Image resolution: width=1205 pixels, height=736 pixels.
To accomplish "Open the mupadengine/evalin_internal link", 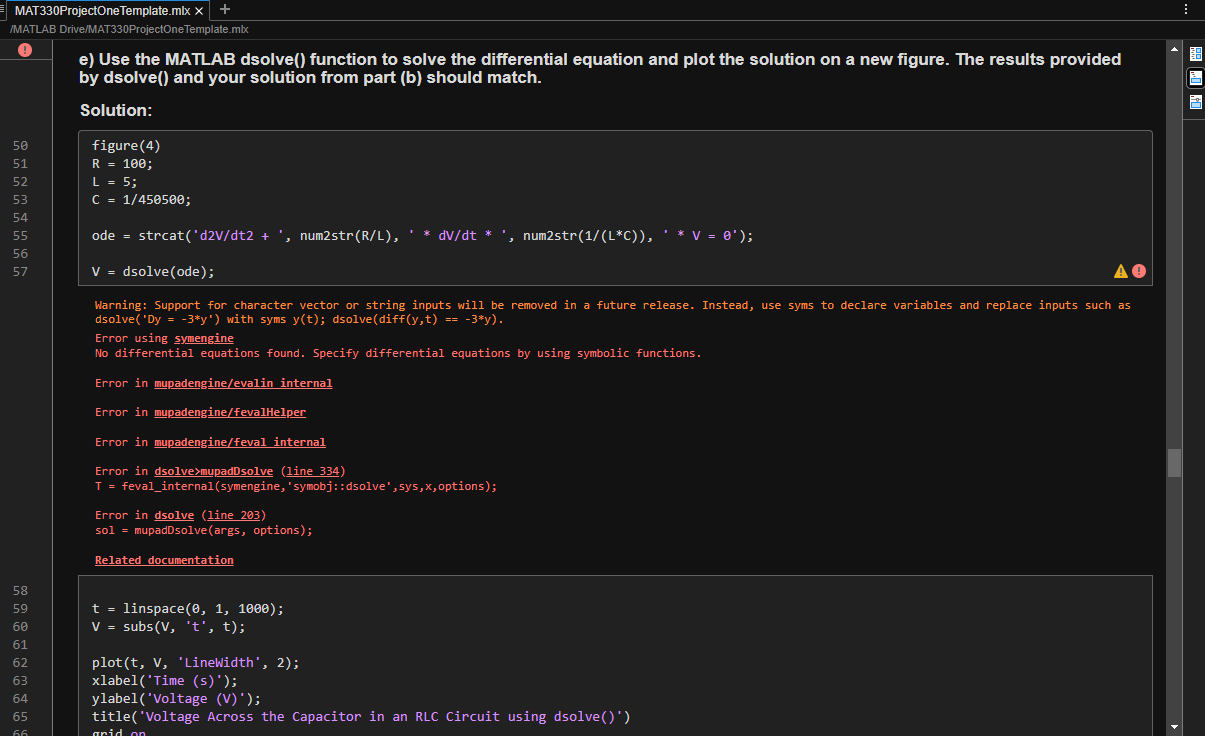I will (243, 383).
